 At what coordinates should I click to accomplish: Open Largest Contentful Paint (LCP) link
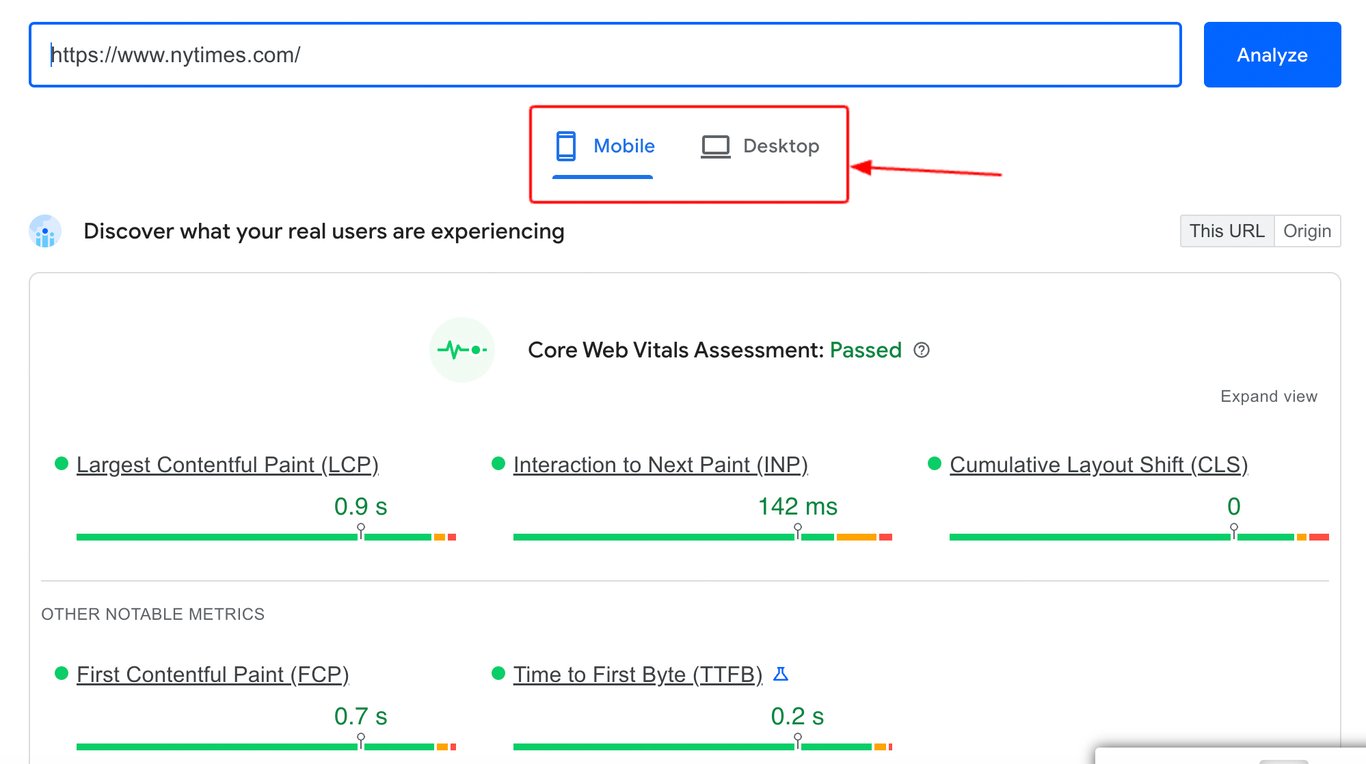tap(227, 465)
